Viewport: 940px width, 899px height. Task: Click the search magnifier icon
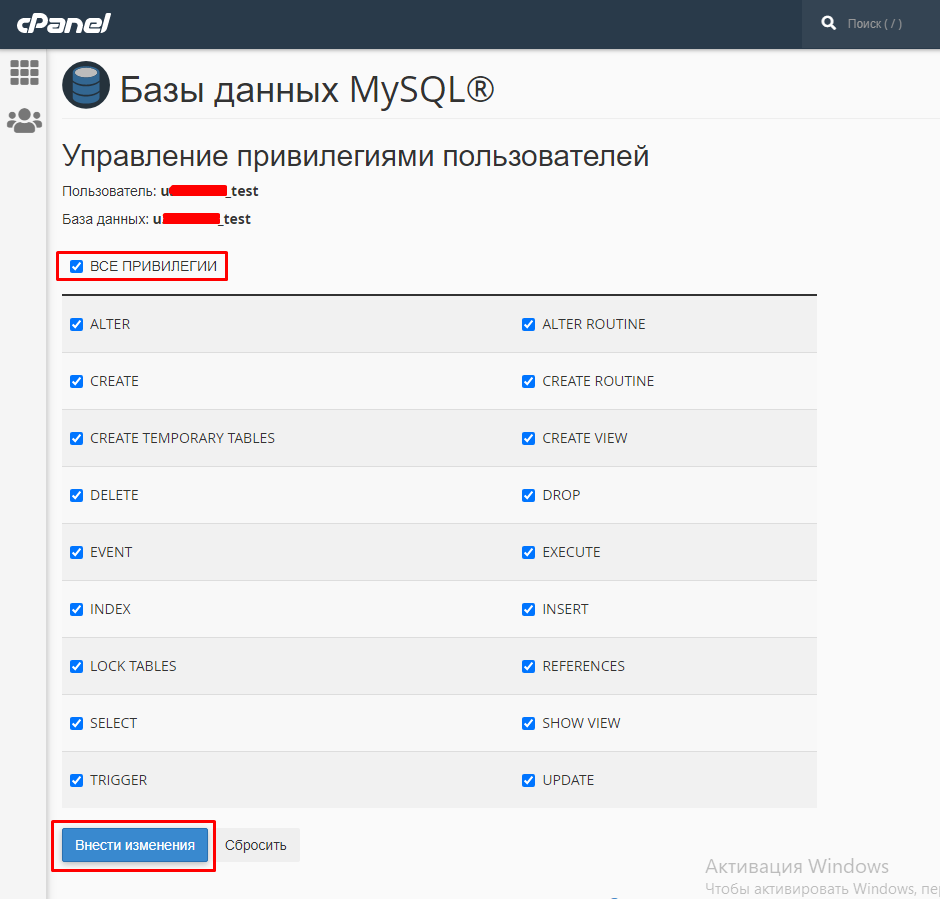point(828,23)
